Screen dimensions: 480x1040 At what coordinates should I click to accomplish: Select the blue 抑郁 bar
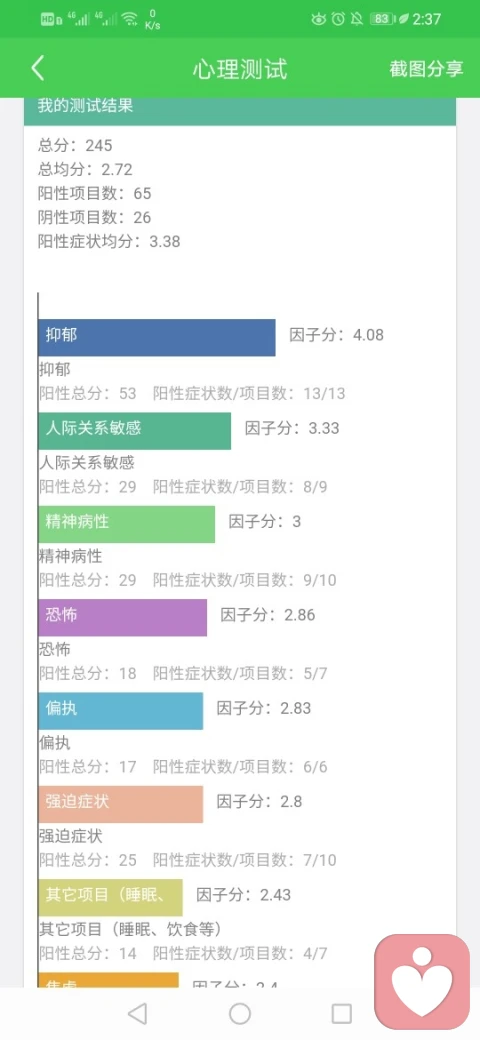click(156, 338)
